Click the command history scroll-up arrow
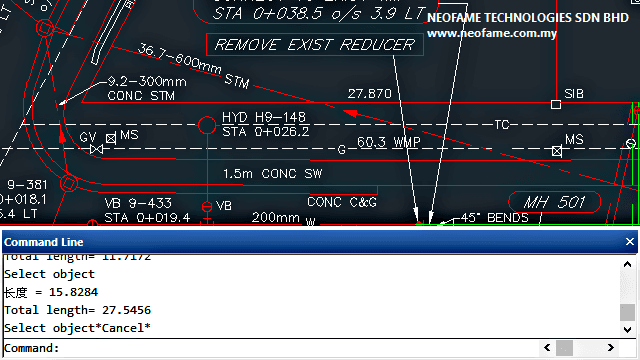Screen dimensions: 640x360 point(627,264)
